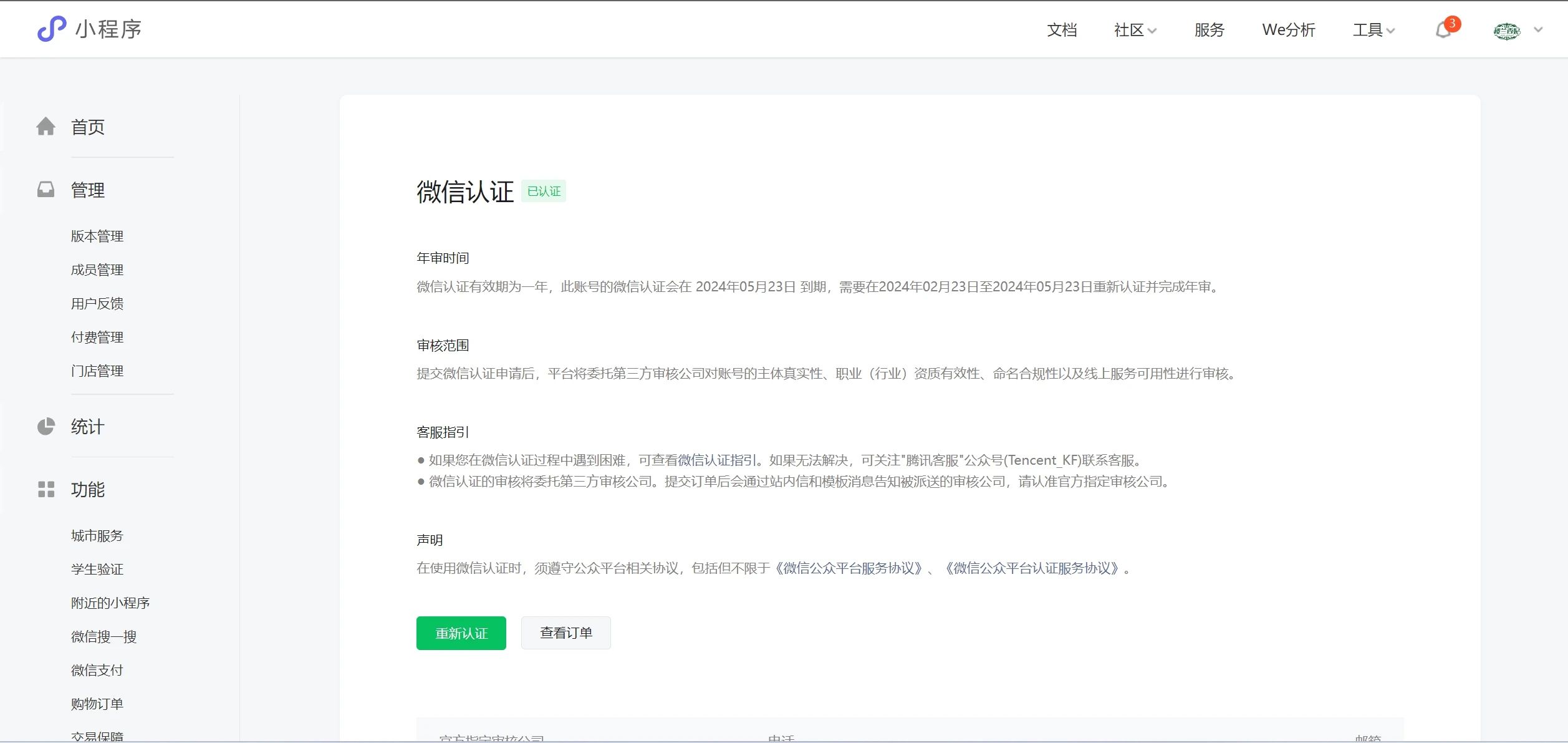The width and height of the screenshot is (1568, 743).
Task: Open 门店管理 in the sidebar
Action: pyautogui.click(x=97, y=371)
